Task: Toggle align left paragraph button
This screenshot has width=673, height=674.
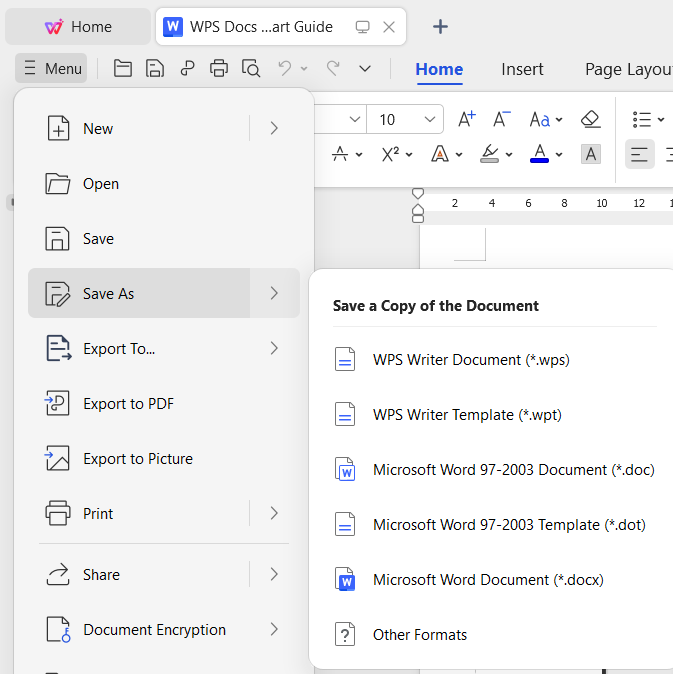Action: (639, 154)
